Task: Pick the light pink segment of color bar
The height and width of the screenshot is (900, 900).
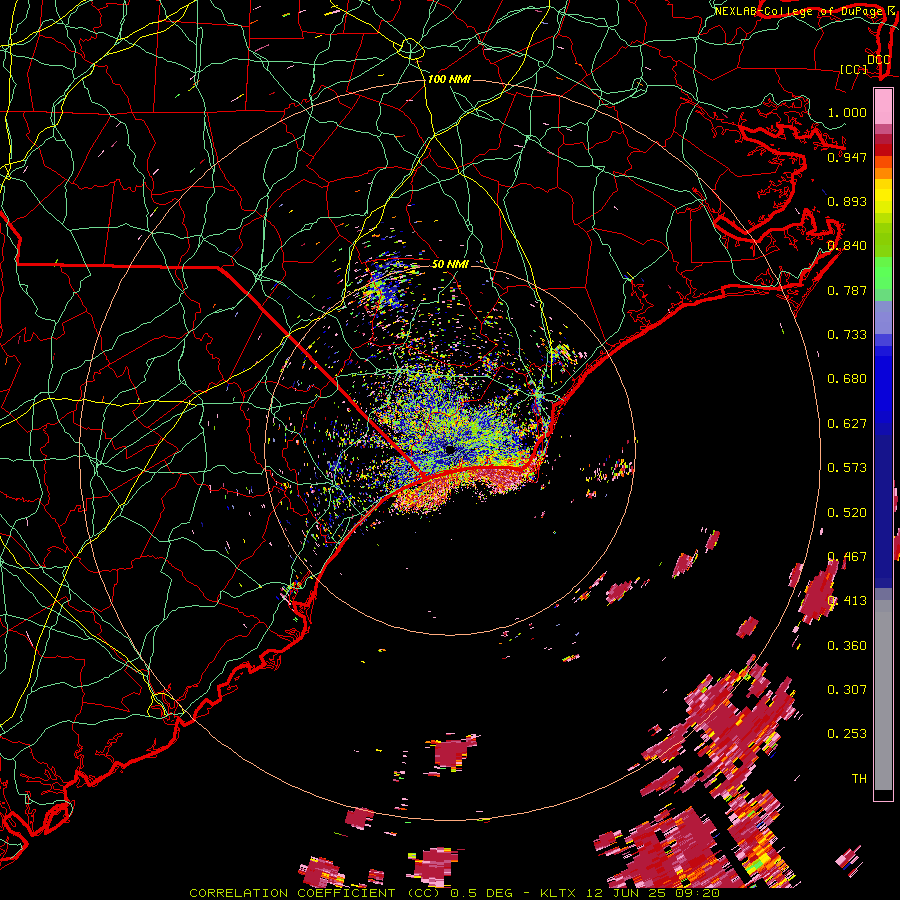Action: click(883, 107)
